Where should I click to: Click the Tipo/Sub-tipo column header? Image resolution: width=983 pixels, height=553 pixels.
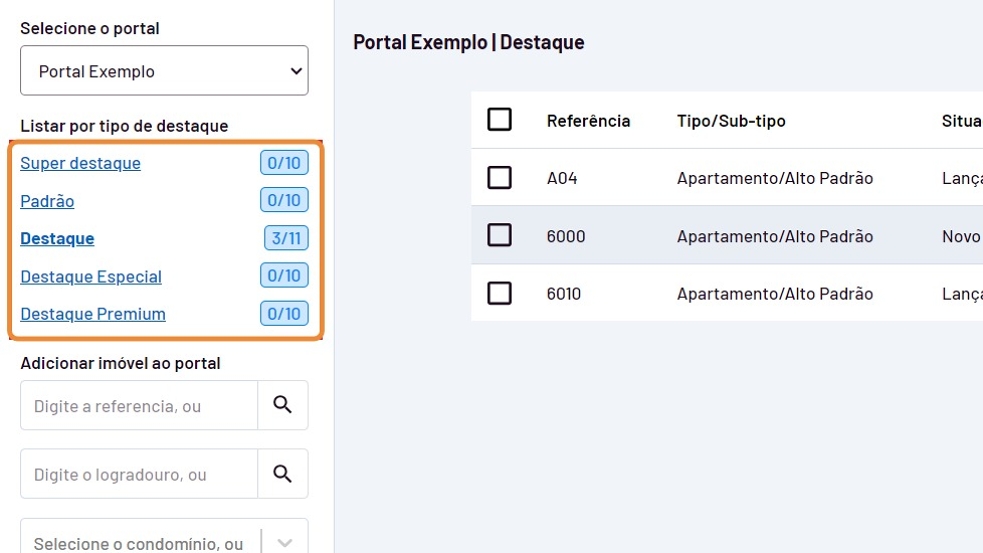pos(731,121)
